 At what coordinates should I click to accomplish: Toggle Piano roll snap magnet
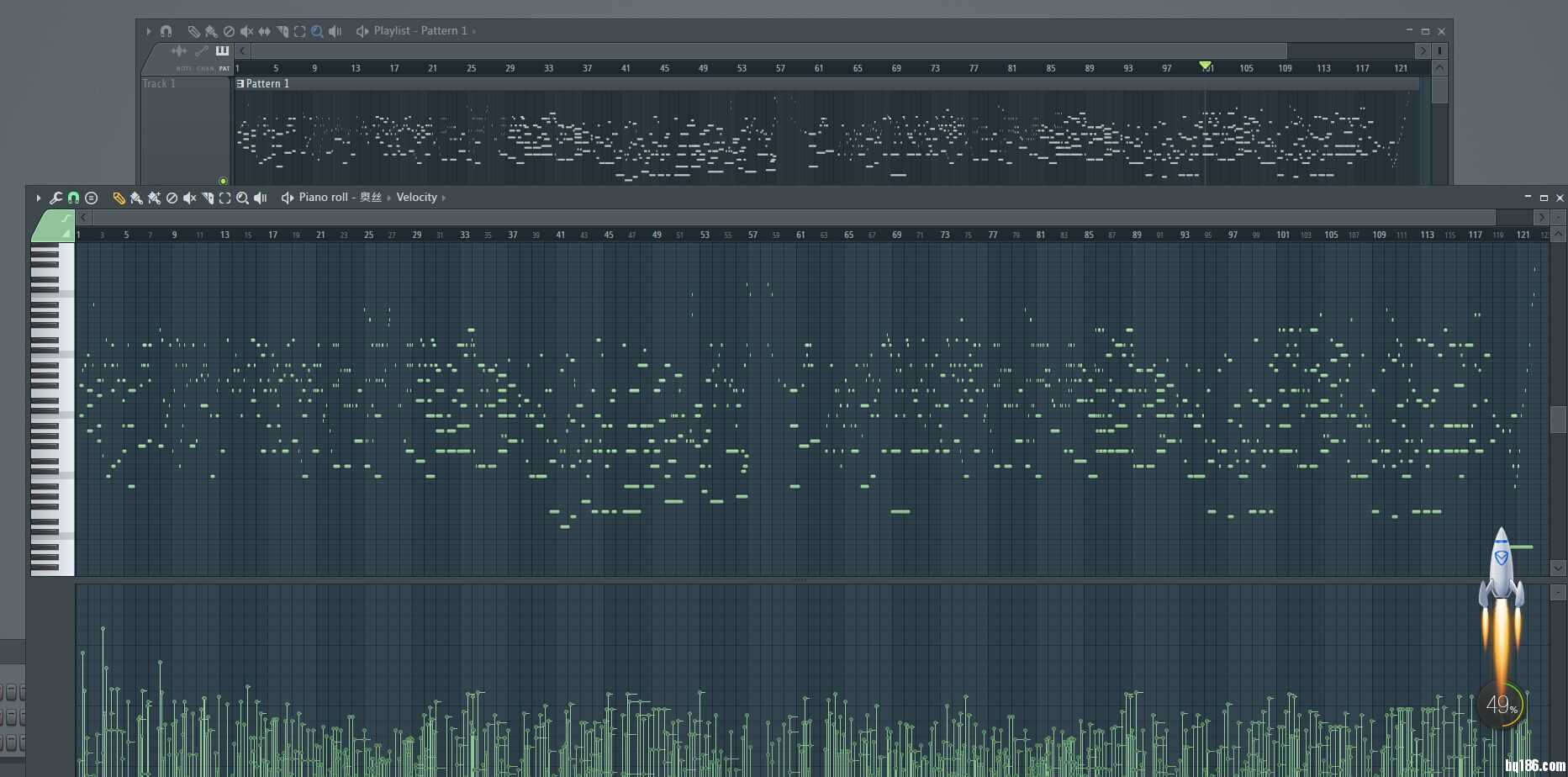tap(73, 198)
